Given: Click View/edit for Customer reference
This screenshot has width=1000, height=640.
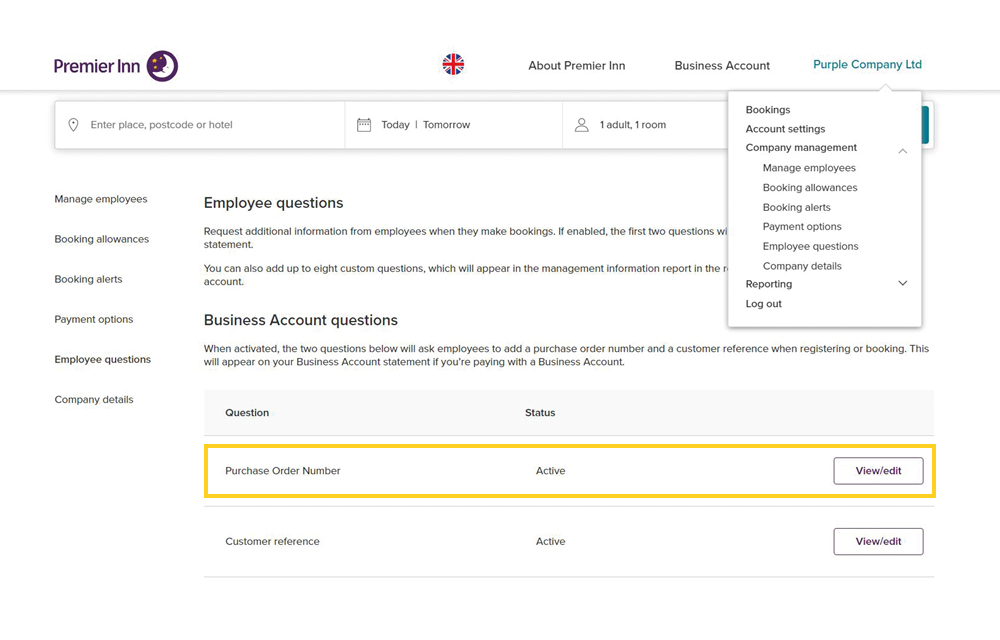Looking at the screenshot, I should [878, 541].
